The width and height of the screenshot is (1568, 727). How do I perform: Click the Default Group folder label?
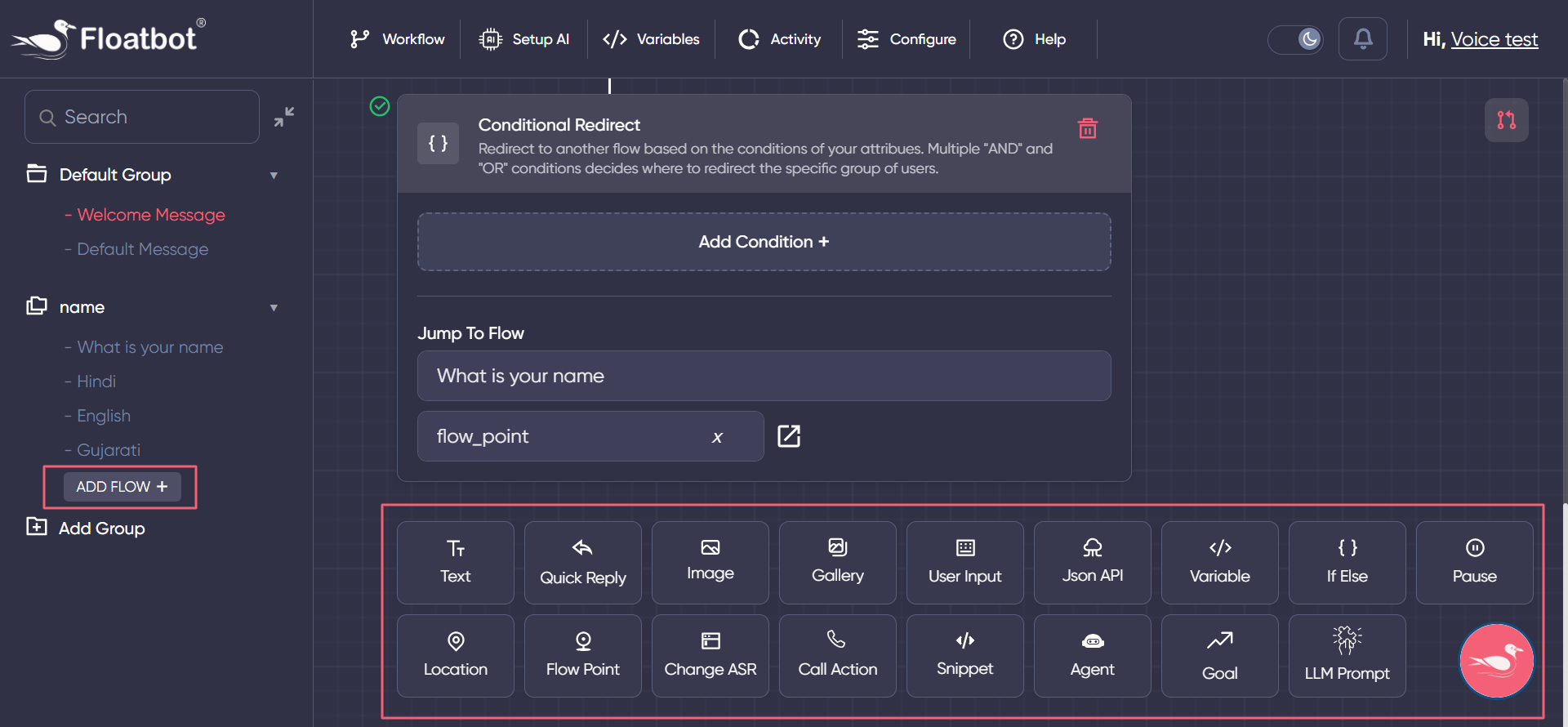115,175
